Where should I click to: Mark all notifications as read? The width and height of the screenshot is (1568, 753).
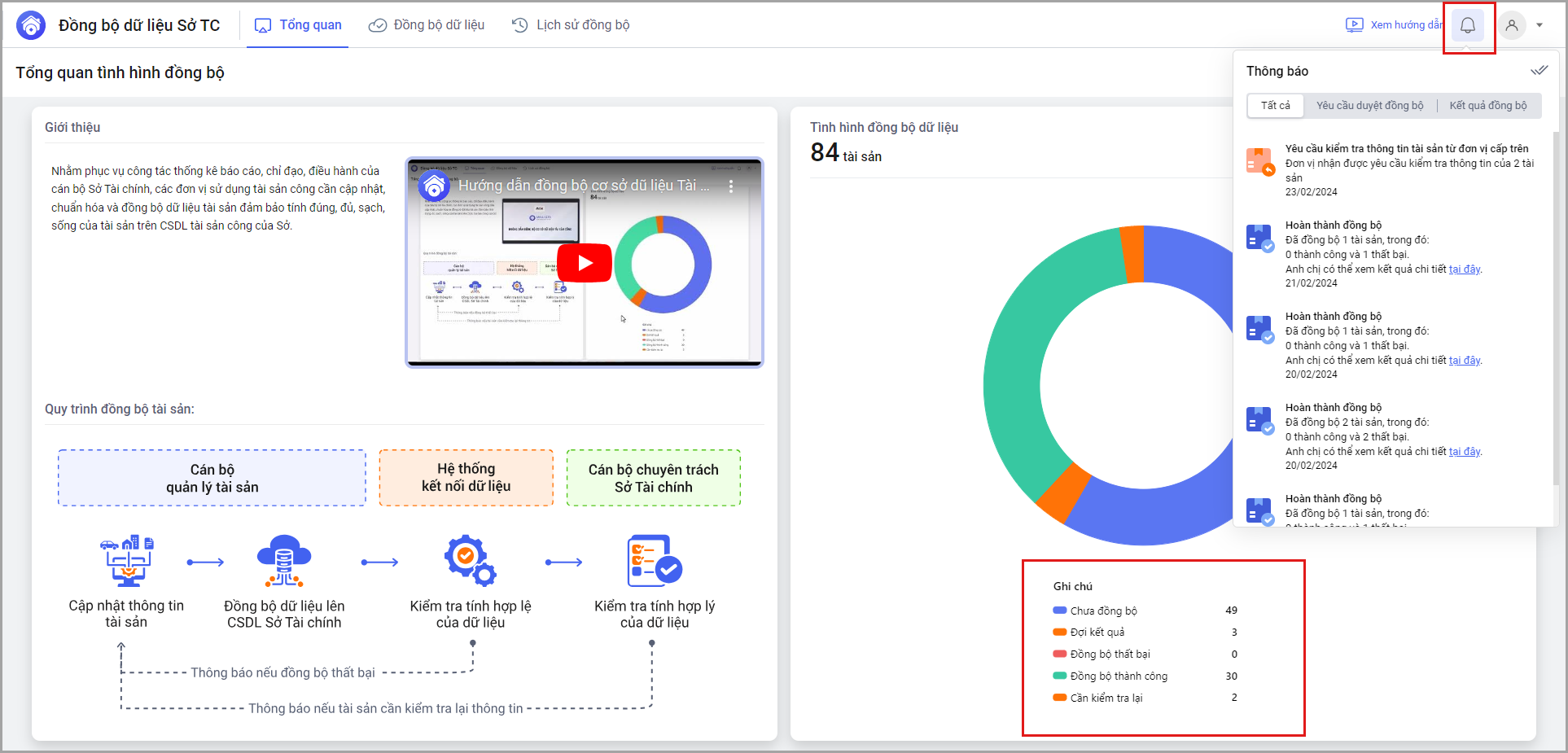pyautogui.click(x=1538, y=71)
